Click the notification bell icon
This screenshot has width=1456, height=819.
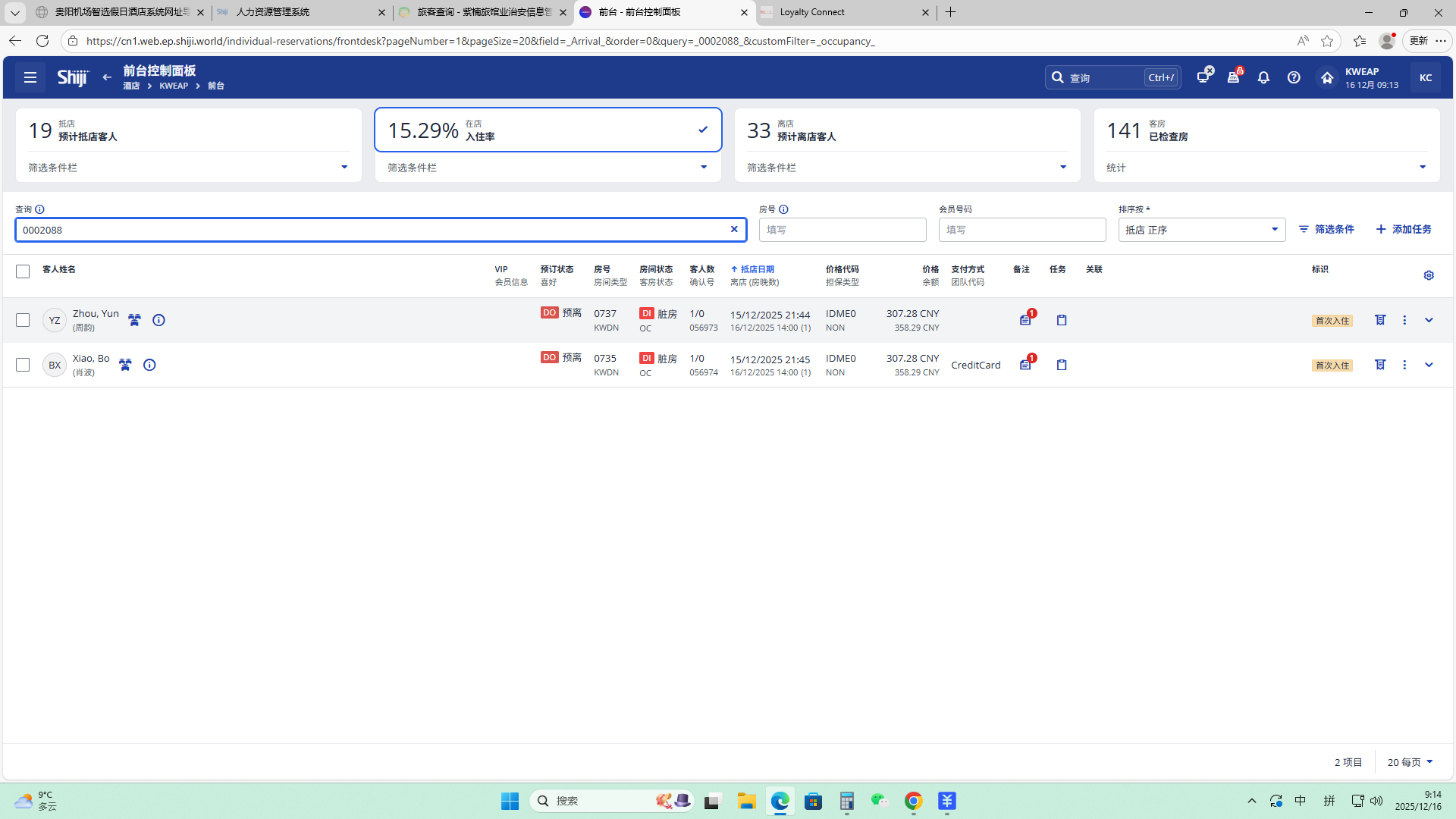1263,77
